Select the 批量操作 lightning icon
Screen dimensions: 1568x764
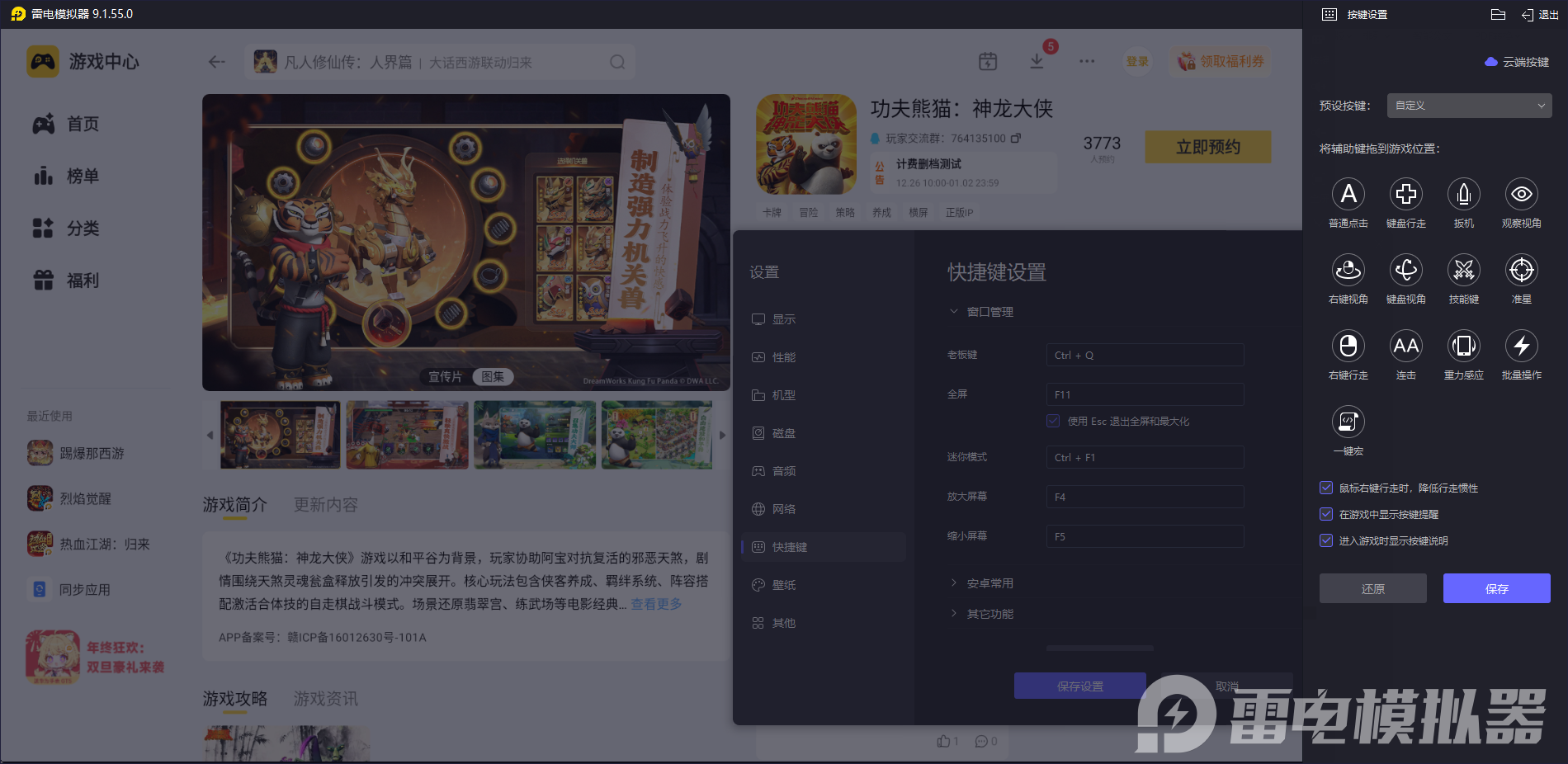(1522, 346)
